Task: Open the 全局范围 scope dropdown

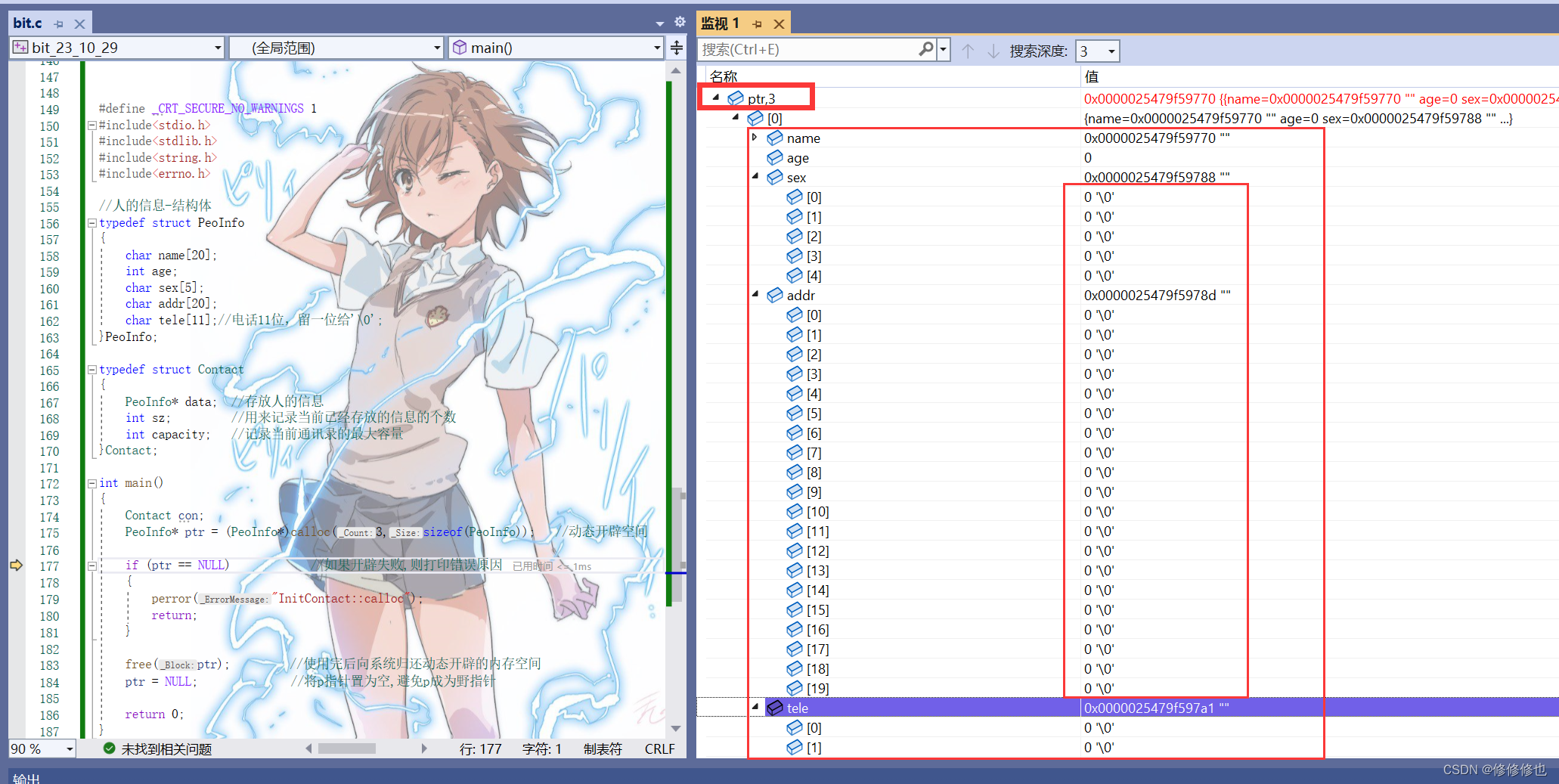Action: click(x=336, y=48)
